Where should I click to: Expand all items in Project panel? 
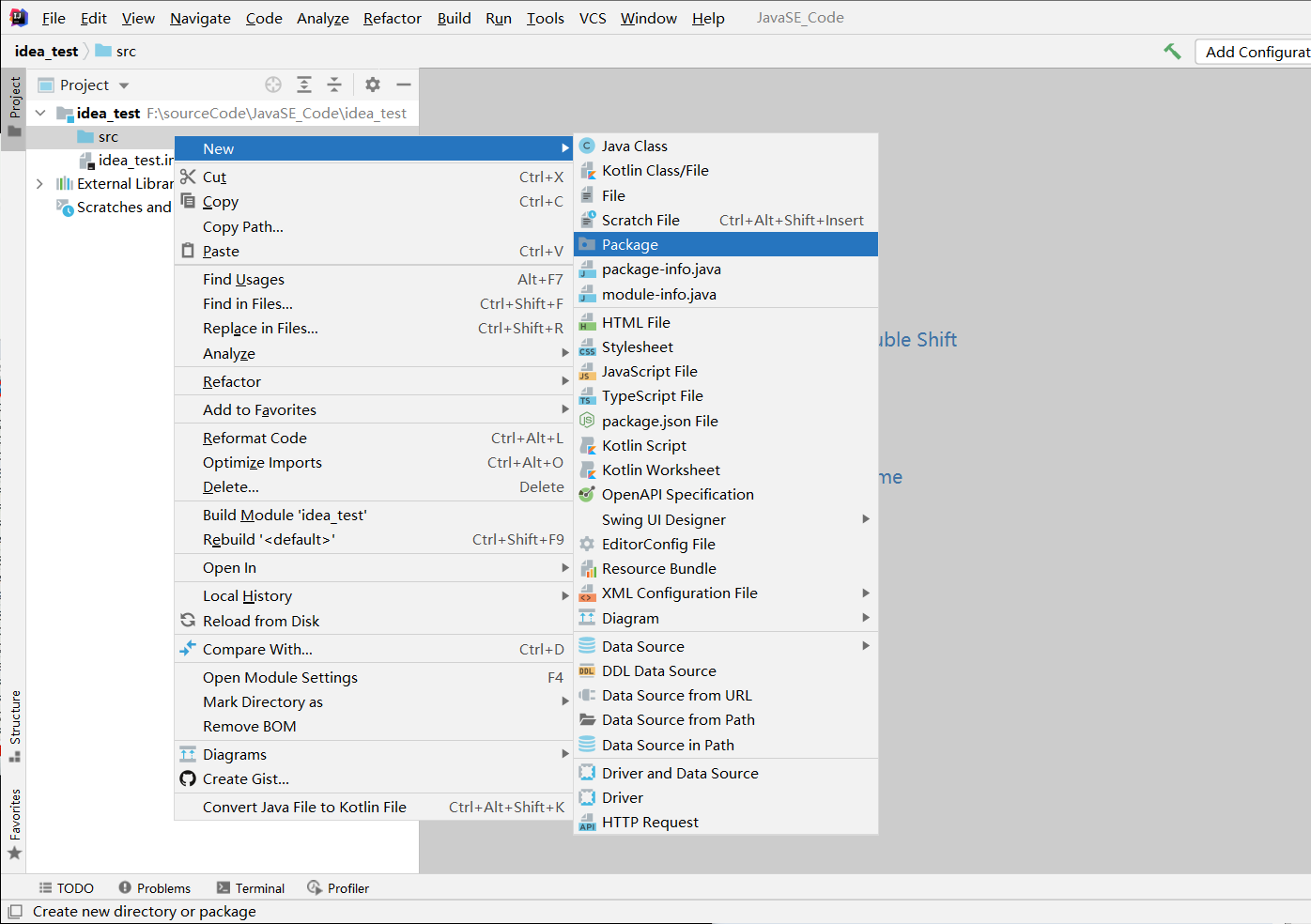pyautogui.click(x=304, y=85)
